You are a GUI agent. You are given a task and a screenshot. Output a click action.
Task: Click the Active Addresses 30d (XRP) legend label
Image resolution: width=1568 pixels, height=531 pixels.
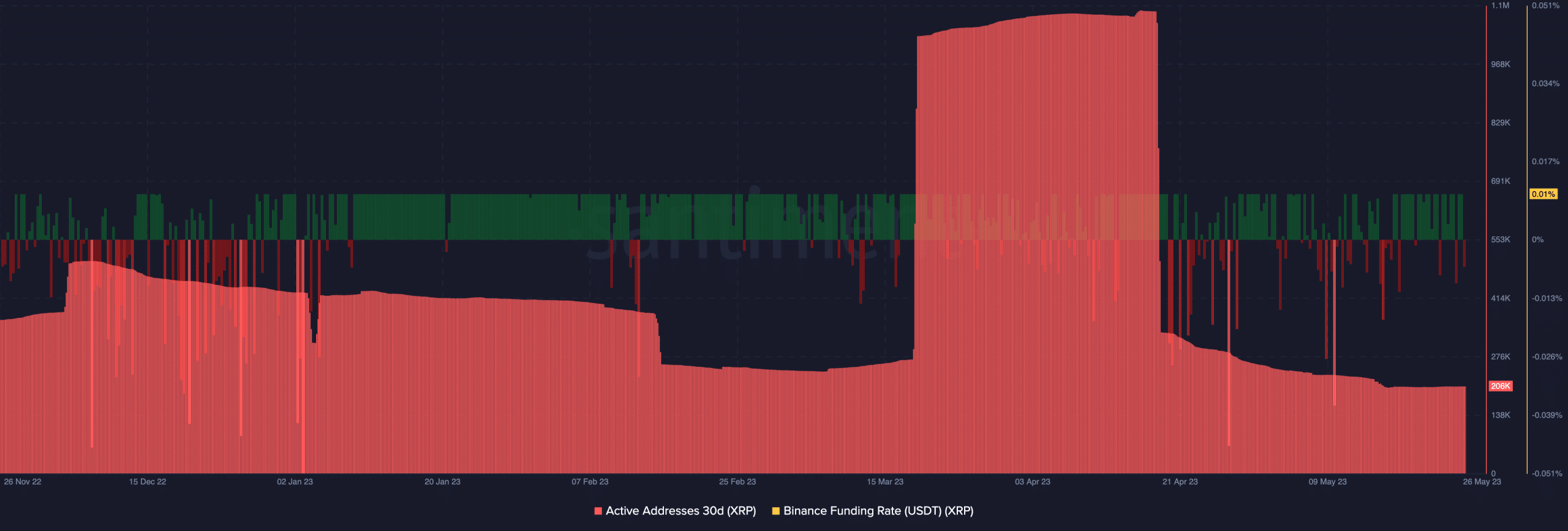pos(680,511)
